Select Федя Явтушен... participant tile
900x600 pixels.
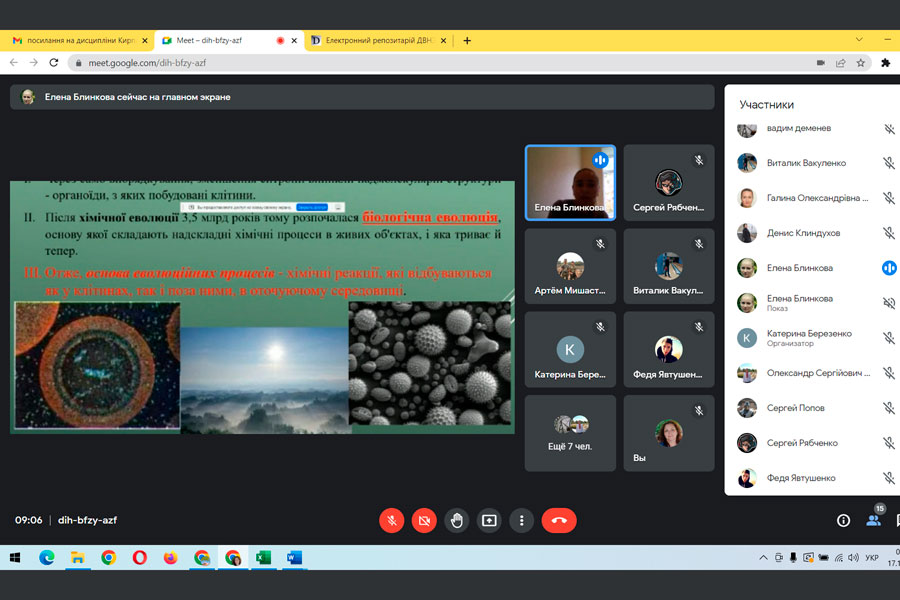[669, 349]
